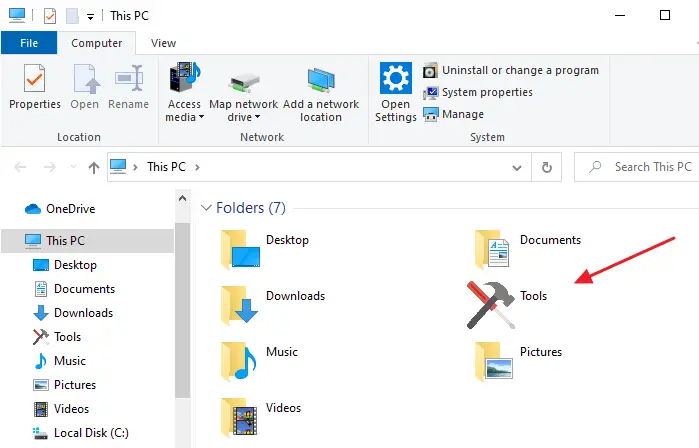Open the Quick Access Toolbar customize dropdown
Screen dimensions: 699x448
point(90,17)
